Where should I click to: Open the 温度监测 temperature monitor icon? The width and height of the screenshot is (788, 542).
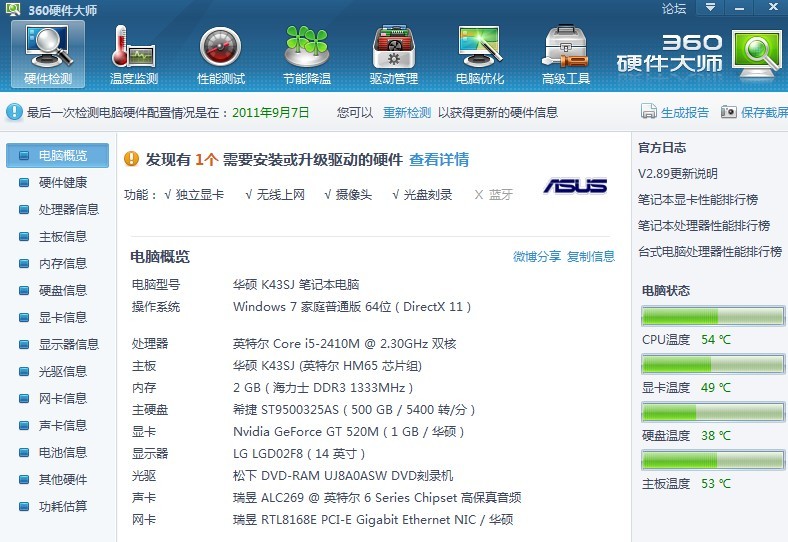point(133,53)
